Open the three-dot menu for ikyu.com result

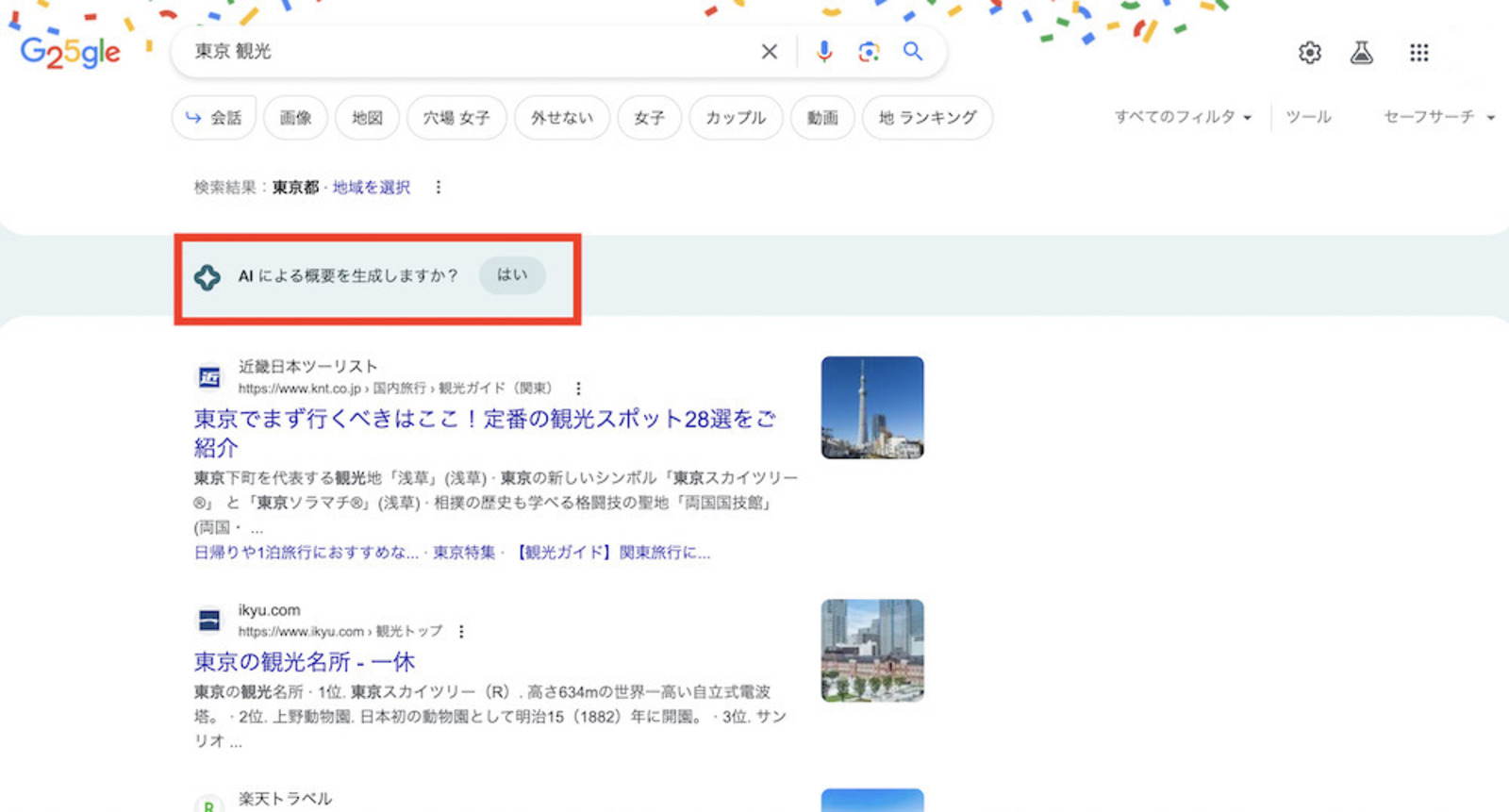click(461, 632)
